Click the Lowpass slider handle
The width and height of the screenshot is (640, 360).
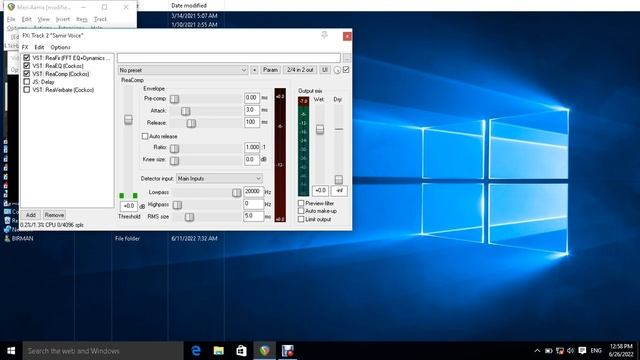236,193
